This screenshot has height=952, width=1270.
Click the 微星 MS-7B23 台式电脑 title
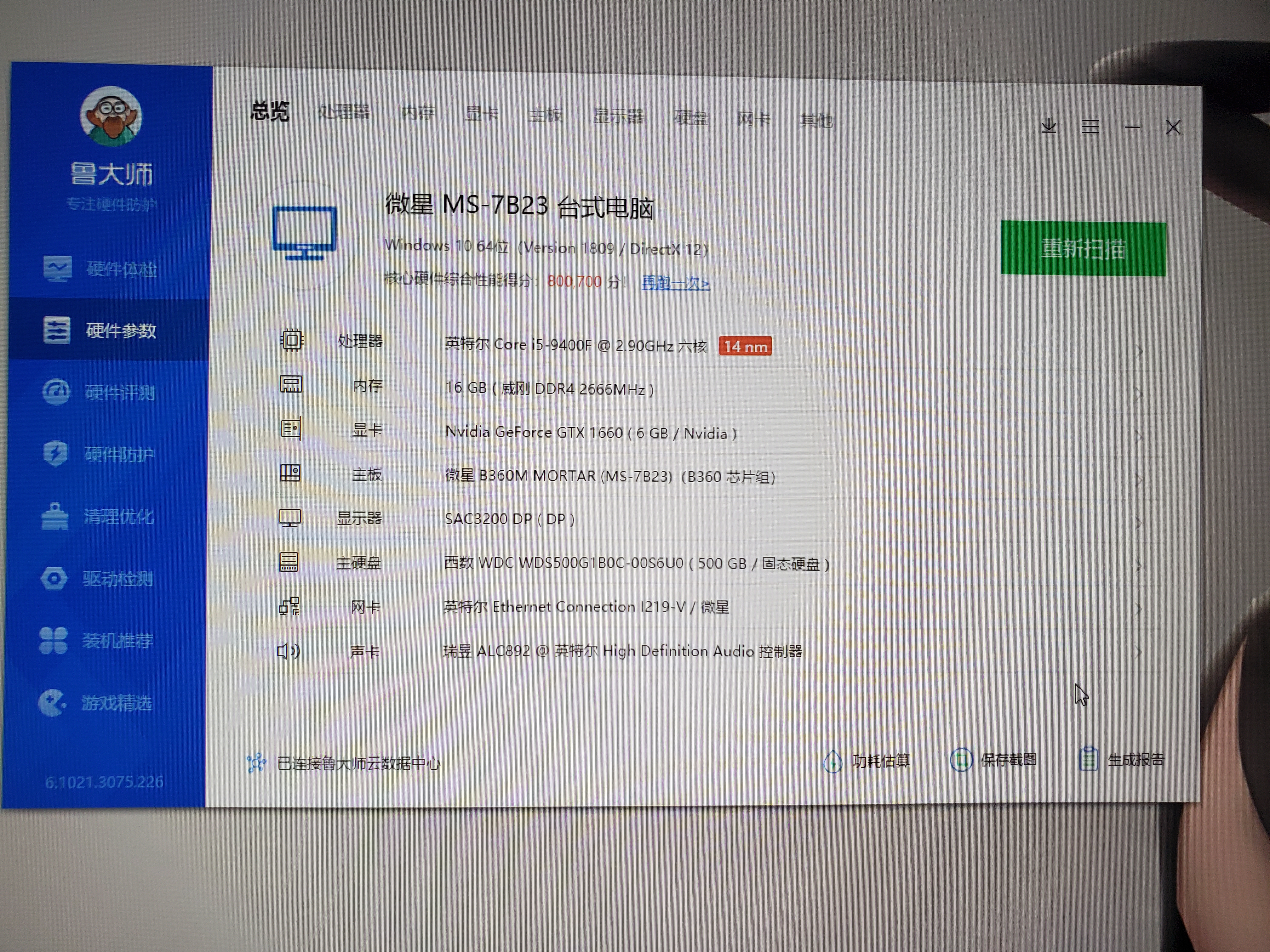519,206
